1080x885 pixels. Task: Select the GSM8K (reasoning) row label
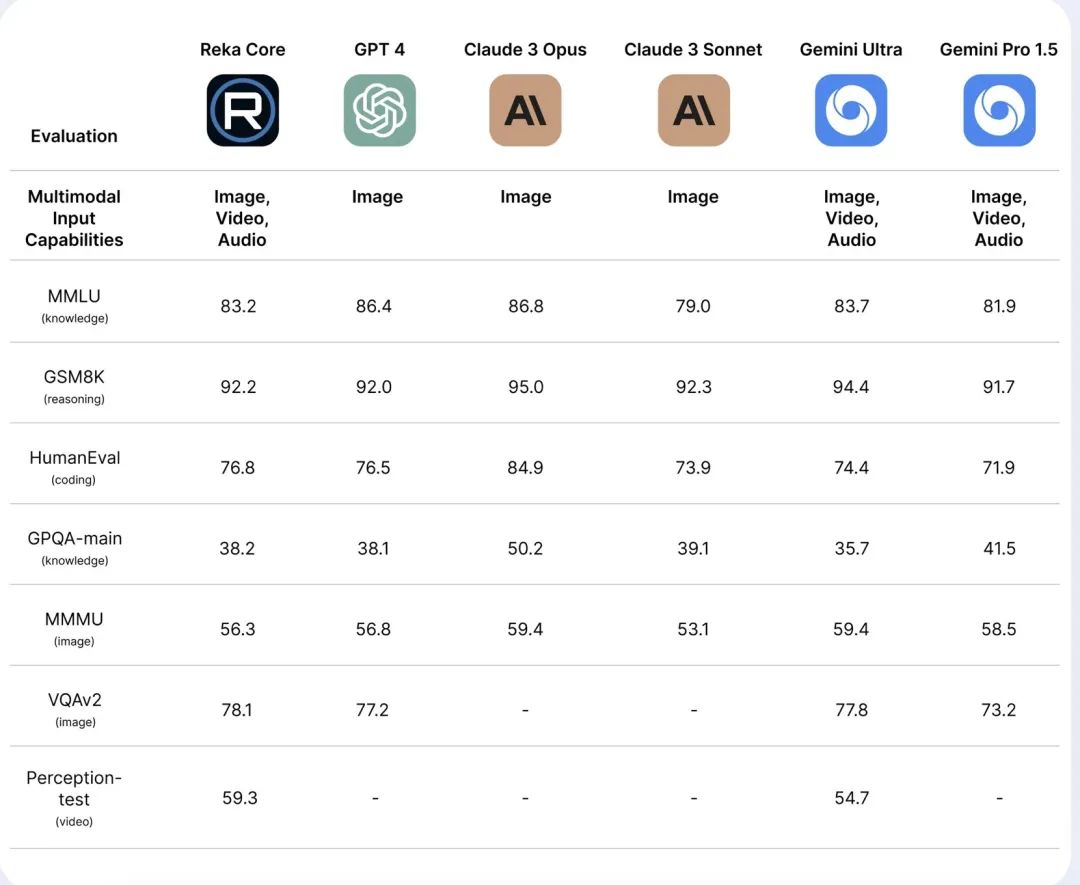tap(74, 386)
